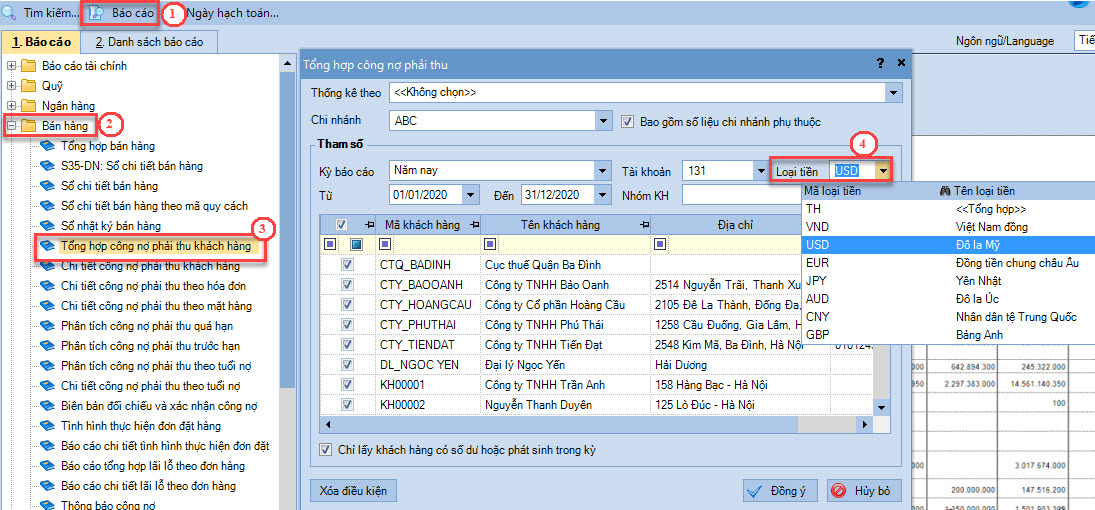Click book icon beside S35-DN: Sổ chi tiết bán hàng
The height and width of the screenshot is (510, 1095).
(47, 166)
